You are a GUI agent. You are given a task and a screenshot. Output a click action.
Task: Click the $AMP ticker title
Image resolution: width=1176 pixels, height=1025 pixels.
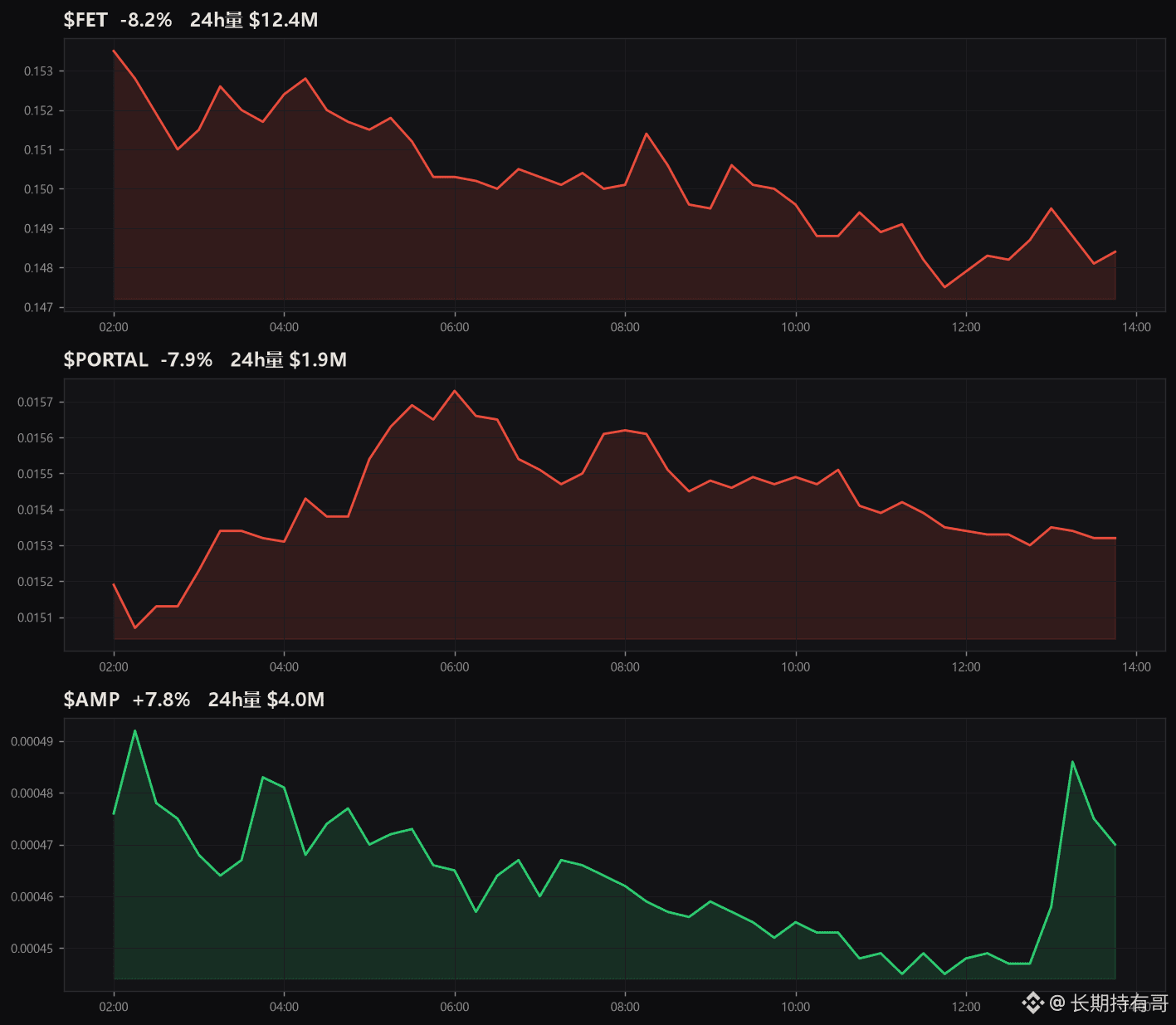point(92,700)
